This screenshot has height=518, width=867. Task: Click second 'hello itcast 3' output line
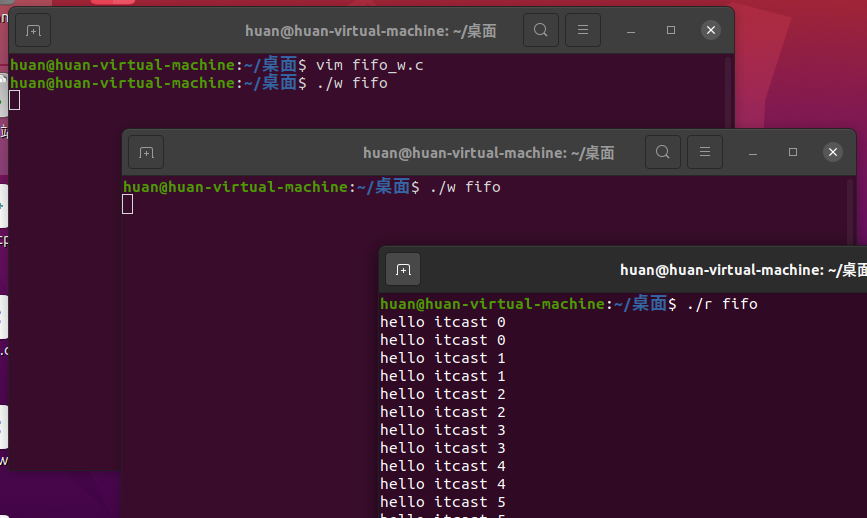tap(443, 448)
